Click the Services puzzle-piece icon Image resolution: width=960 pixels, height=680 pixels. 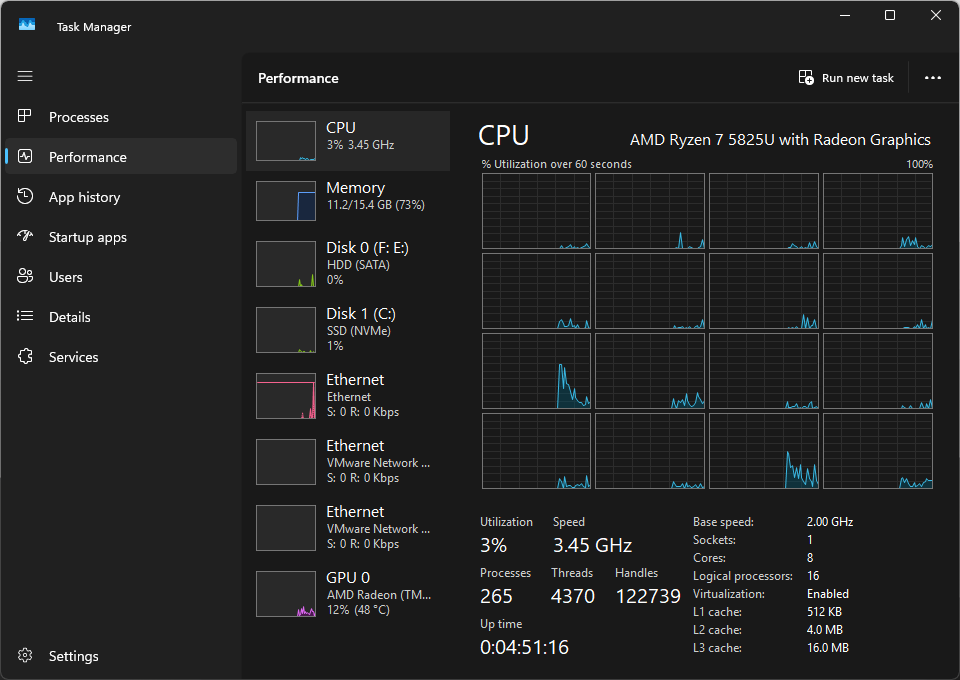point(25,356)
